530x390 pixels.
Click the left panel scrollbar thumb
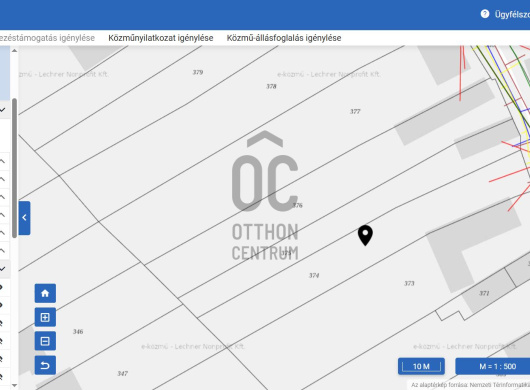click(14, 168)
